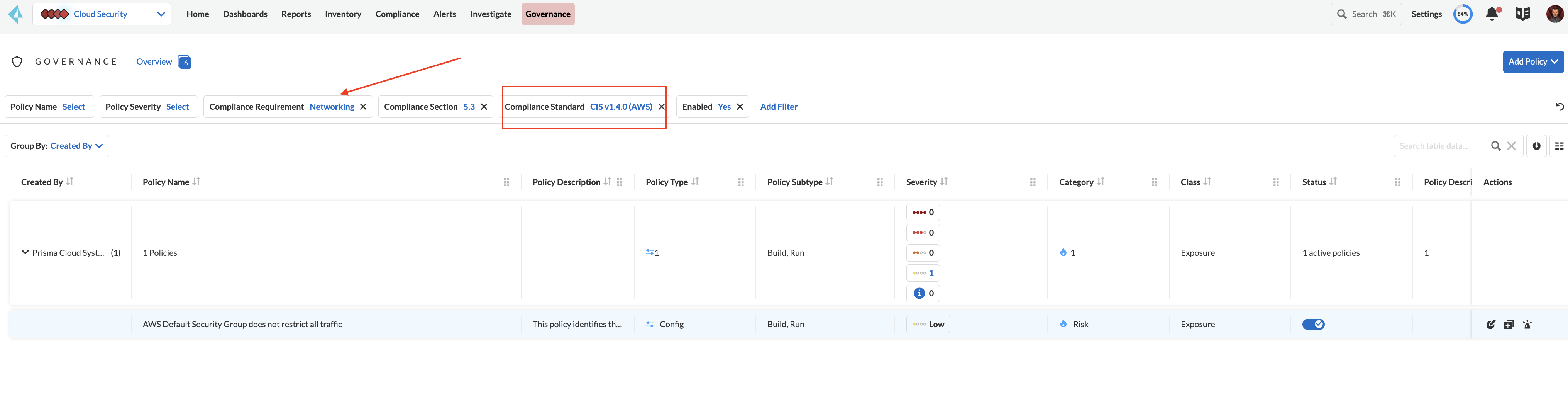
Task: Remove the Compliance Standard filter
Action: coord(661,107)
